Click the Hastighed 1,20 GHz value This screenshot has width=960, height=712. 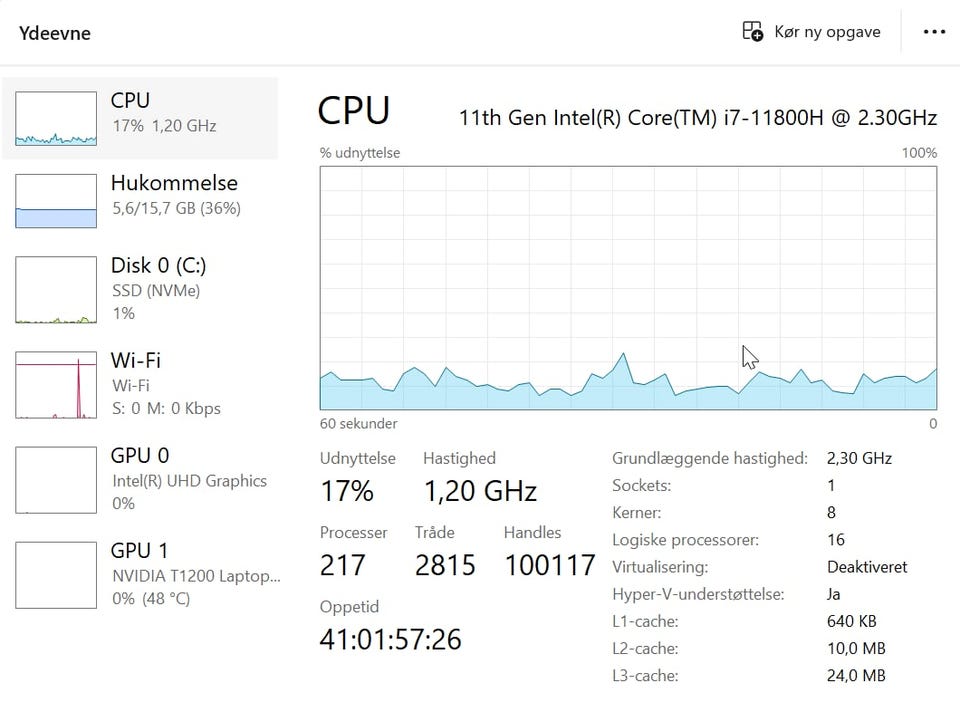click(x=480, y=491)
